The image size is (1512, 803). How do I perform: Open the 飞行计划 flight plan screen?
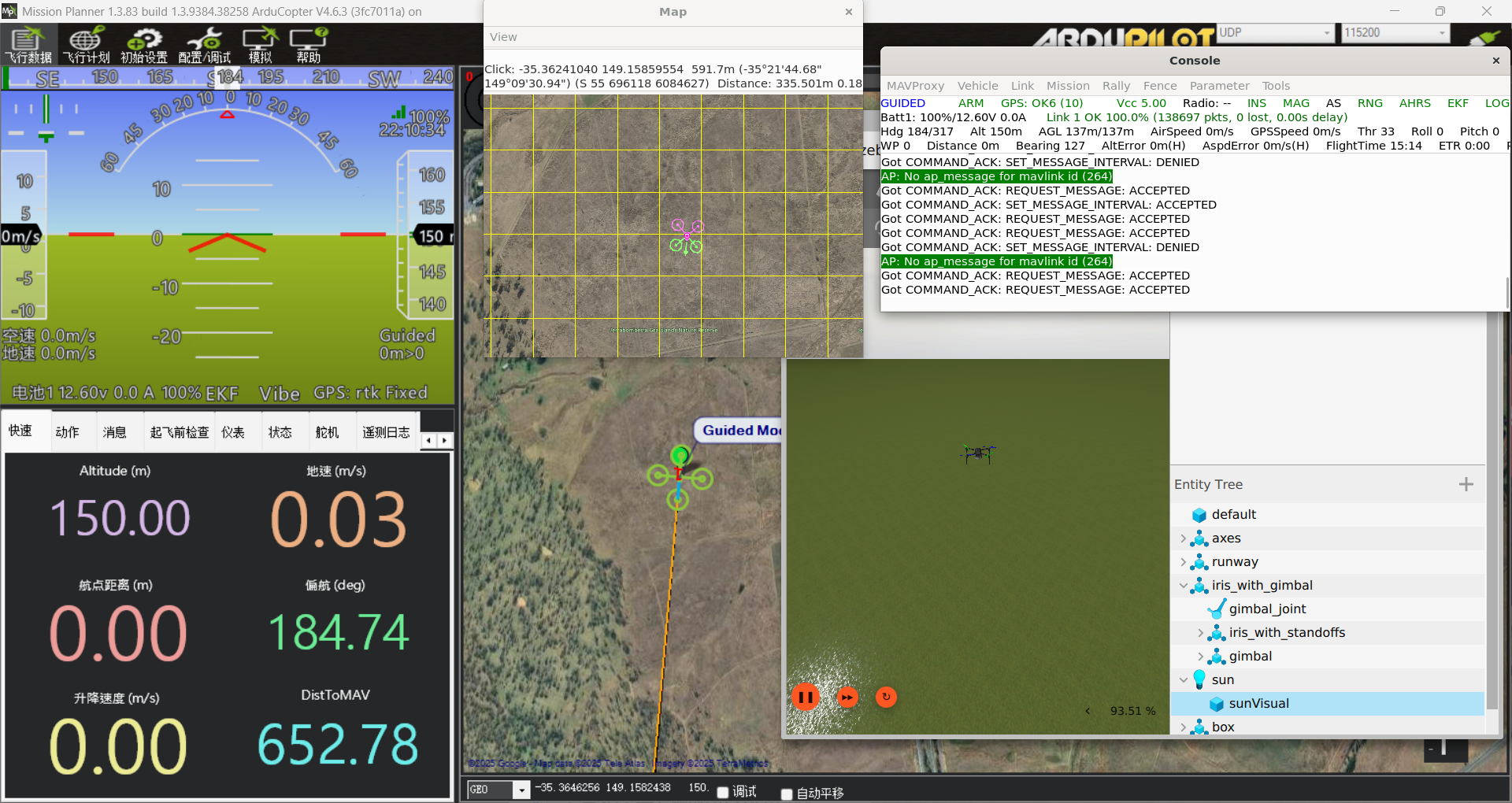(86, 45)
